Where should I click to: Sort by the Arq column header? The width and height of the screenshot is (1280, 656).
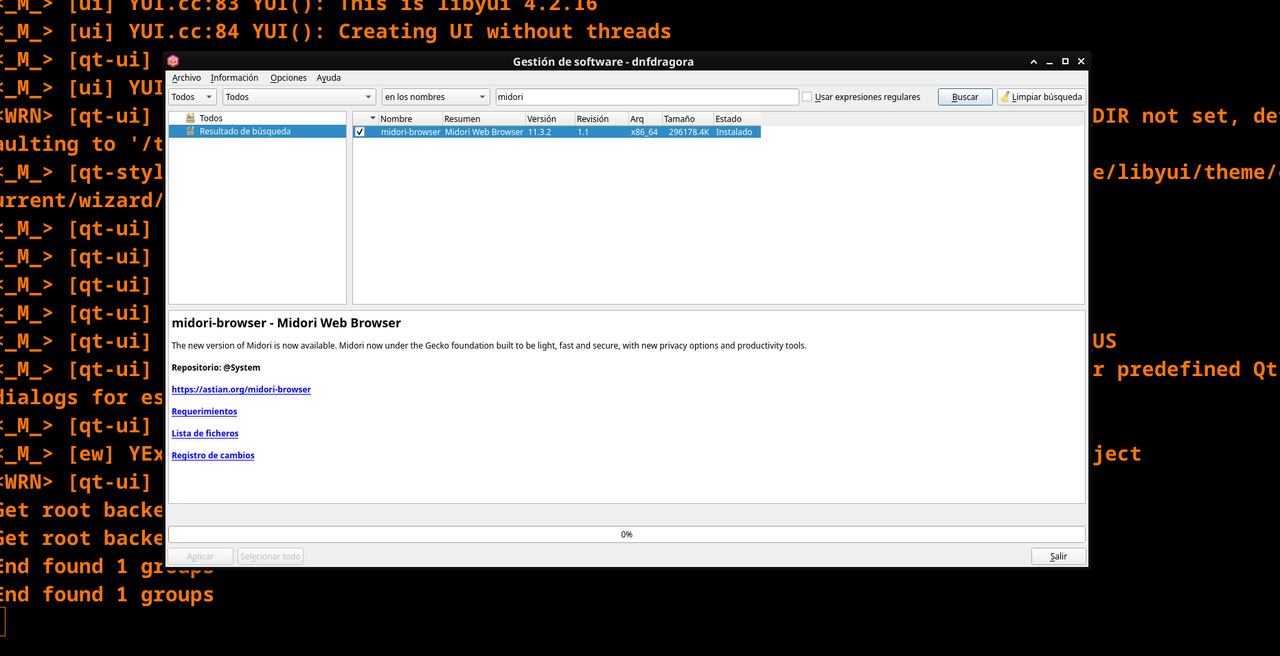(x=645, y=118)
